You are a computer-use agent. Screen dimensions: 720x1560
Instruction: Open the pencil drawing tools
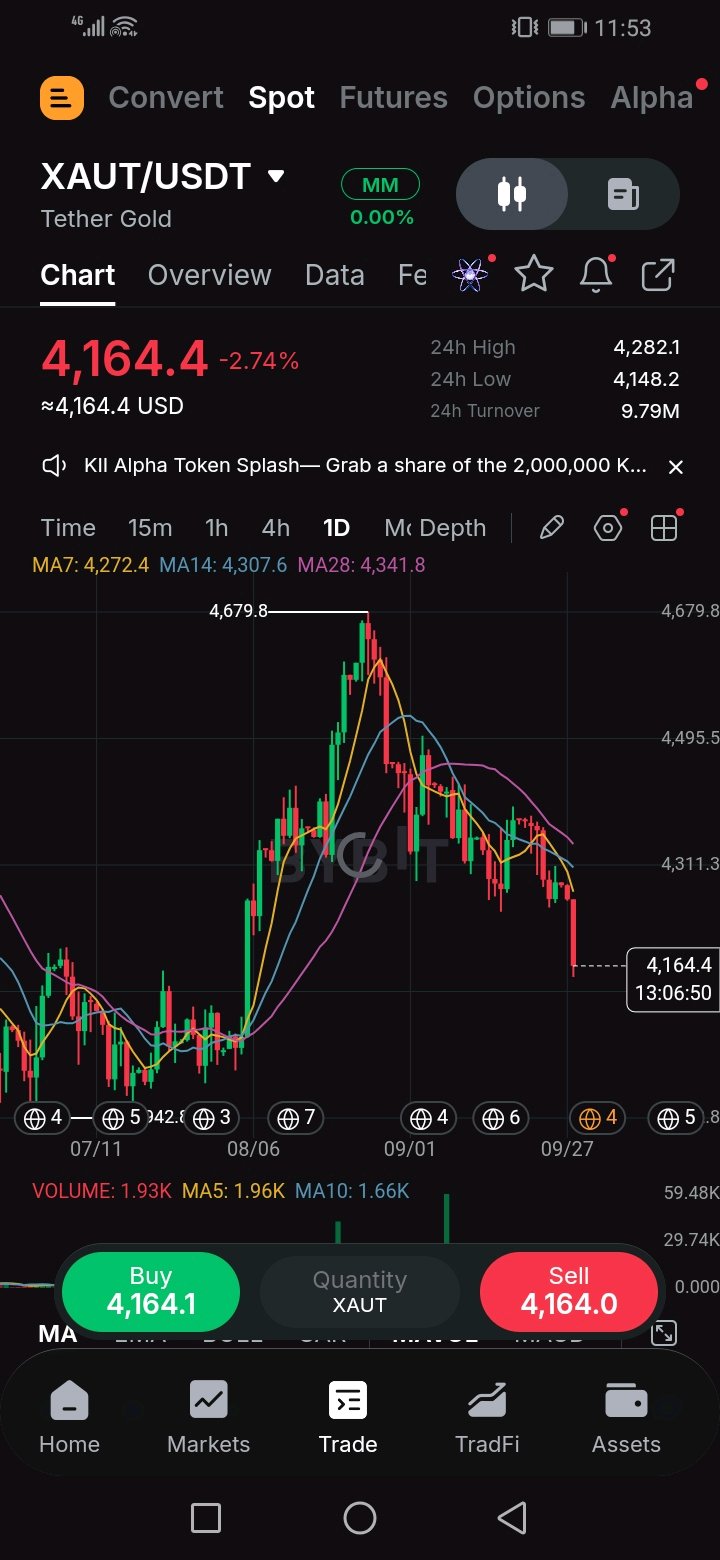pos(551,528)
